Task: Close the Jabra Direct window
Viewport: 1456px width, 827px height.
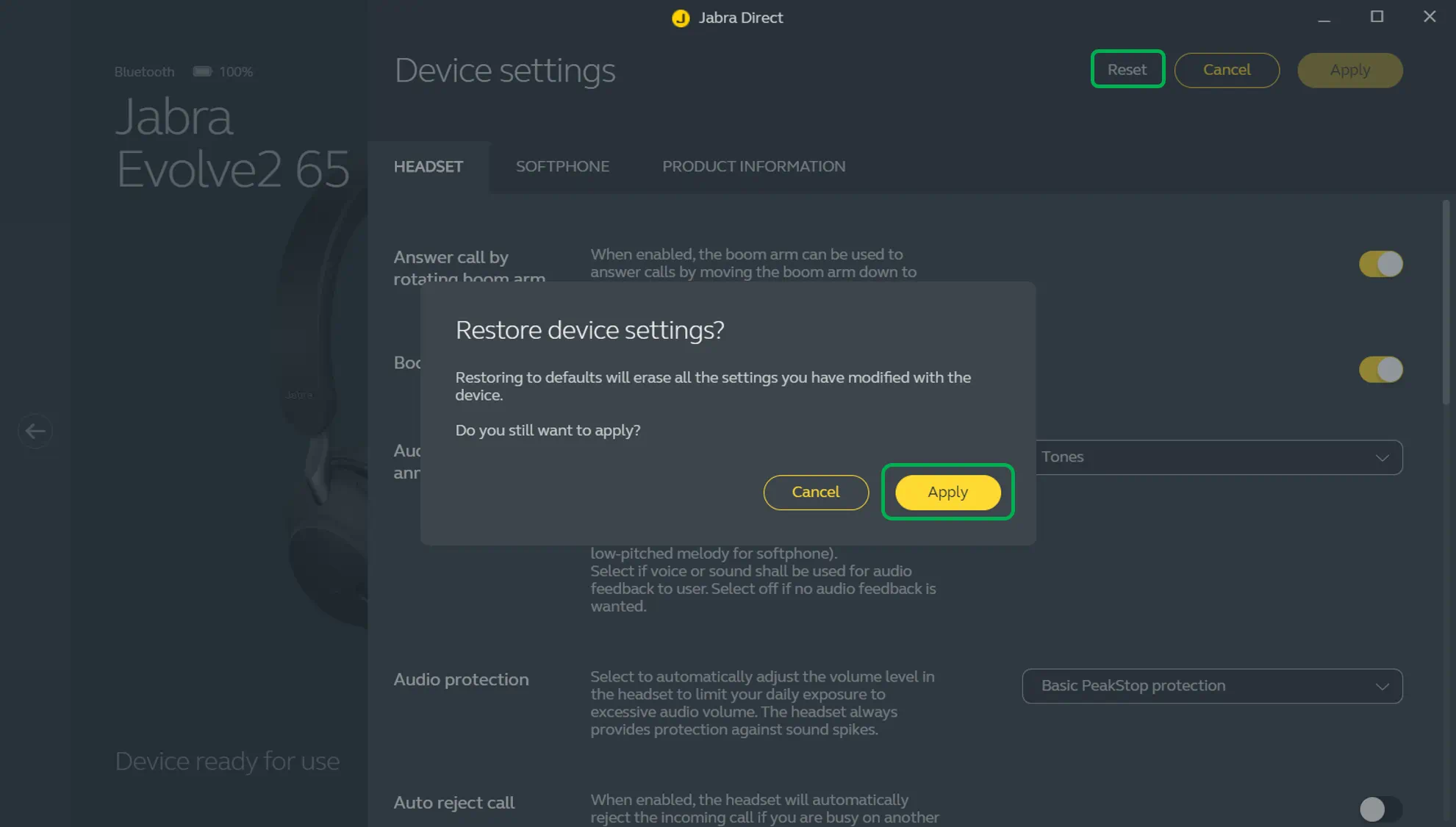Action: pos(1429,17)
